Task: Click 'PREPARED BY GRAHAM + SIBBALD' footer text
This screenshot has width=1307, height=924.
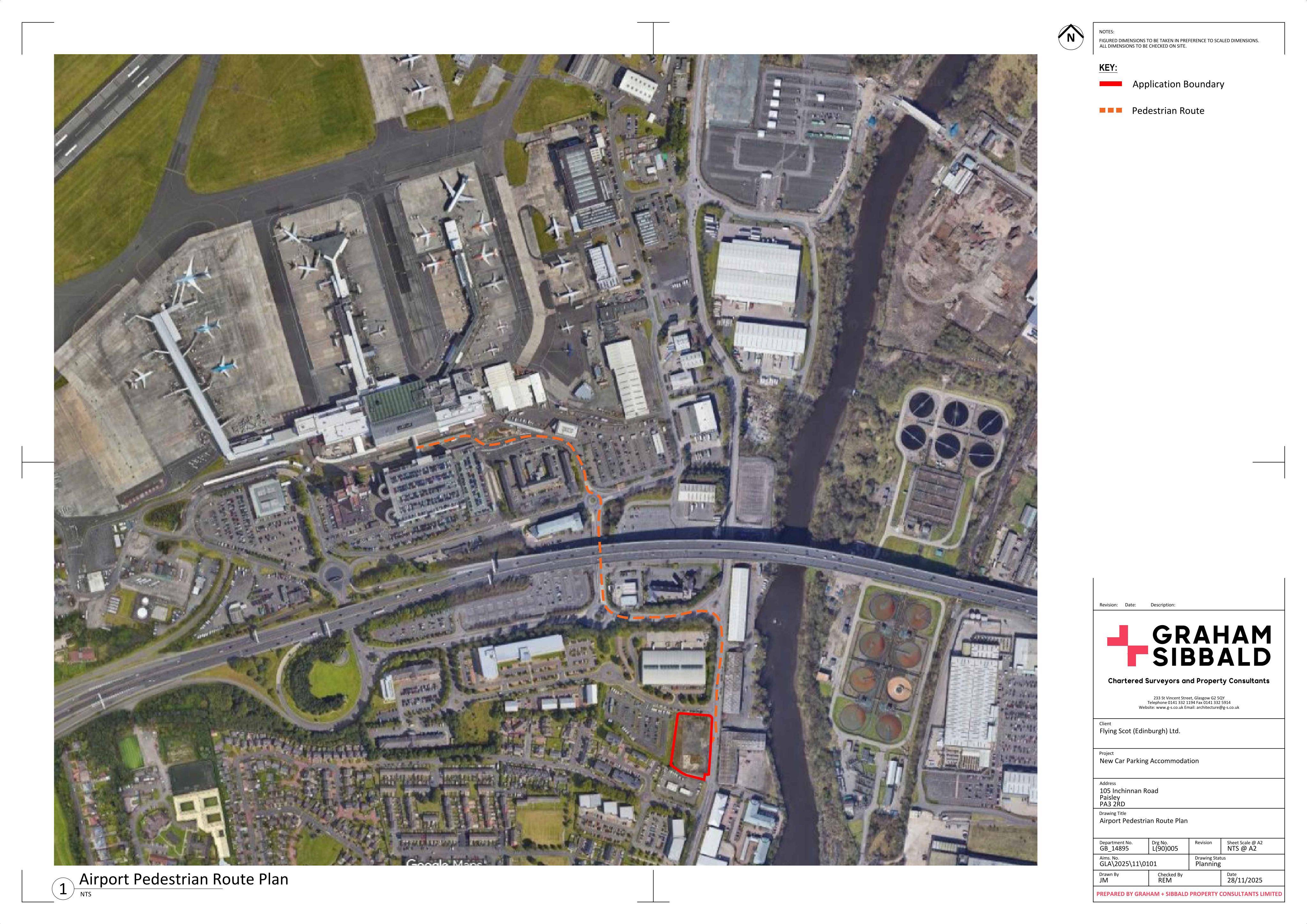Action: coord(1189,894)
